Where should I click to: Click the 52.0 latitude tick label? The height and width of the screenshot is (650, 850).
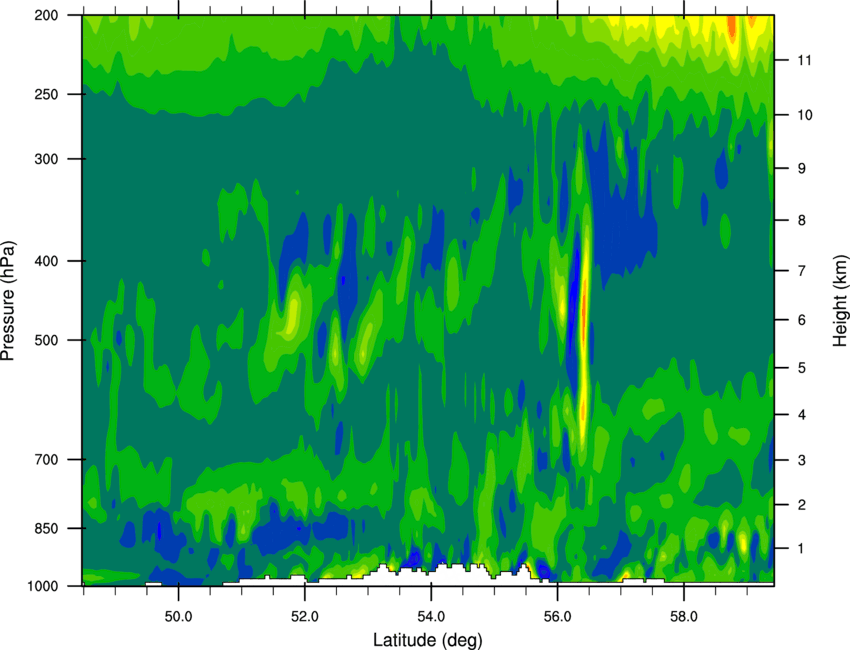305,617
